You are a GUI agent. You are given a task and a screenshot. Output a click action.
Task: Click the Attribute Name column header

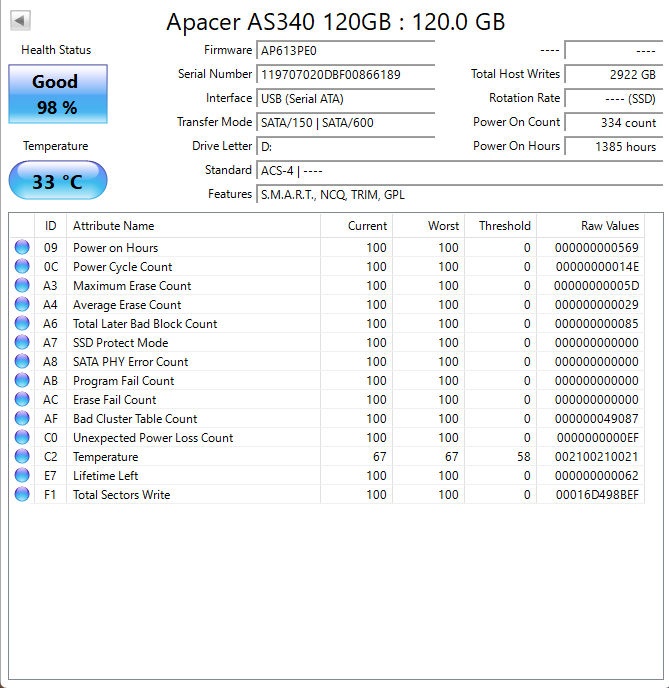pyautogui.click(x=193, y=226)
